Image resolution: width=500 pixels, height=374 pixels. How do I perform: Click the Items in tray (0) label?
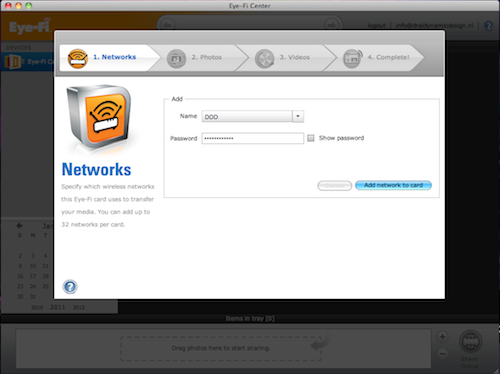250,318
